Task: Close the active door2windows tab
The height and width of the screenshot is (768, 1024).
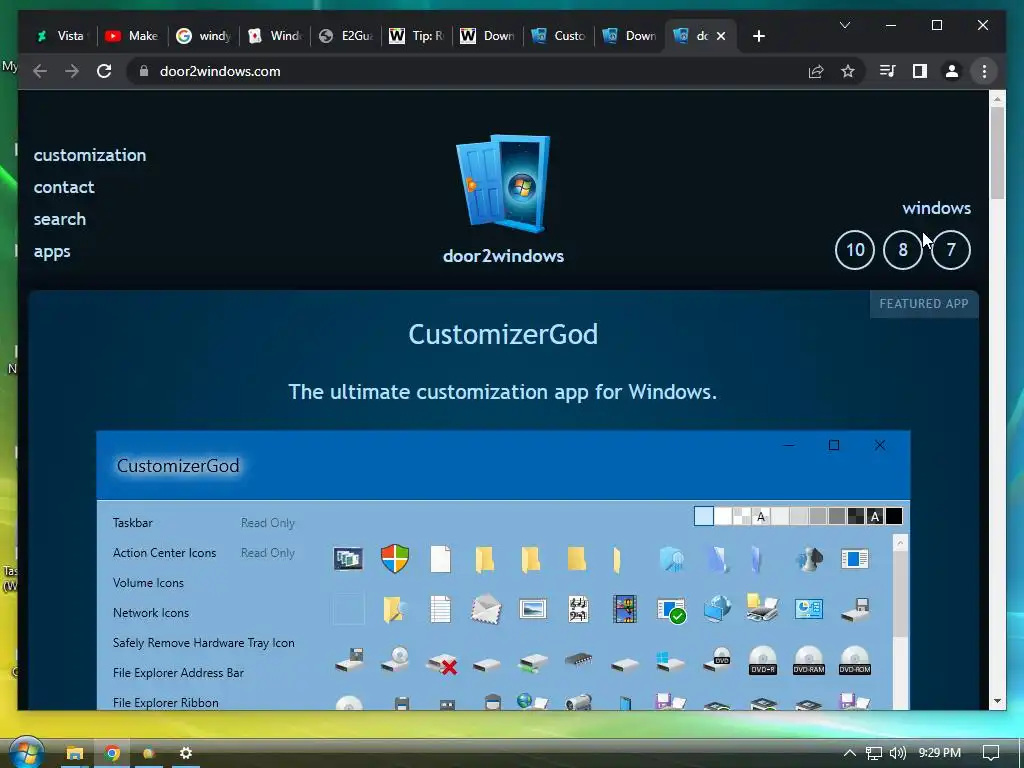Action: [x=721, y=36]
